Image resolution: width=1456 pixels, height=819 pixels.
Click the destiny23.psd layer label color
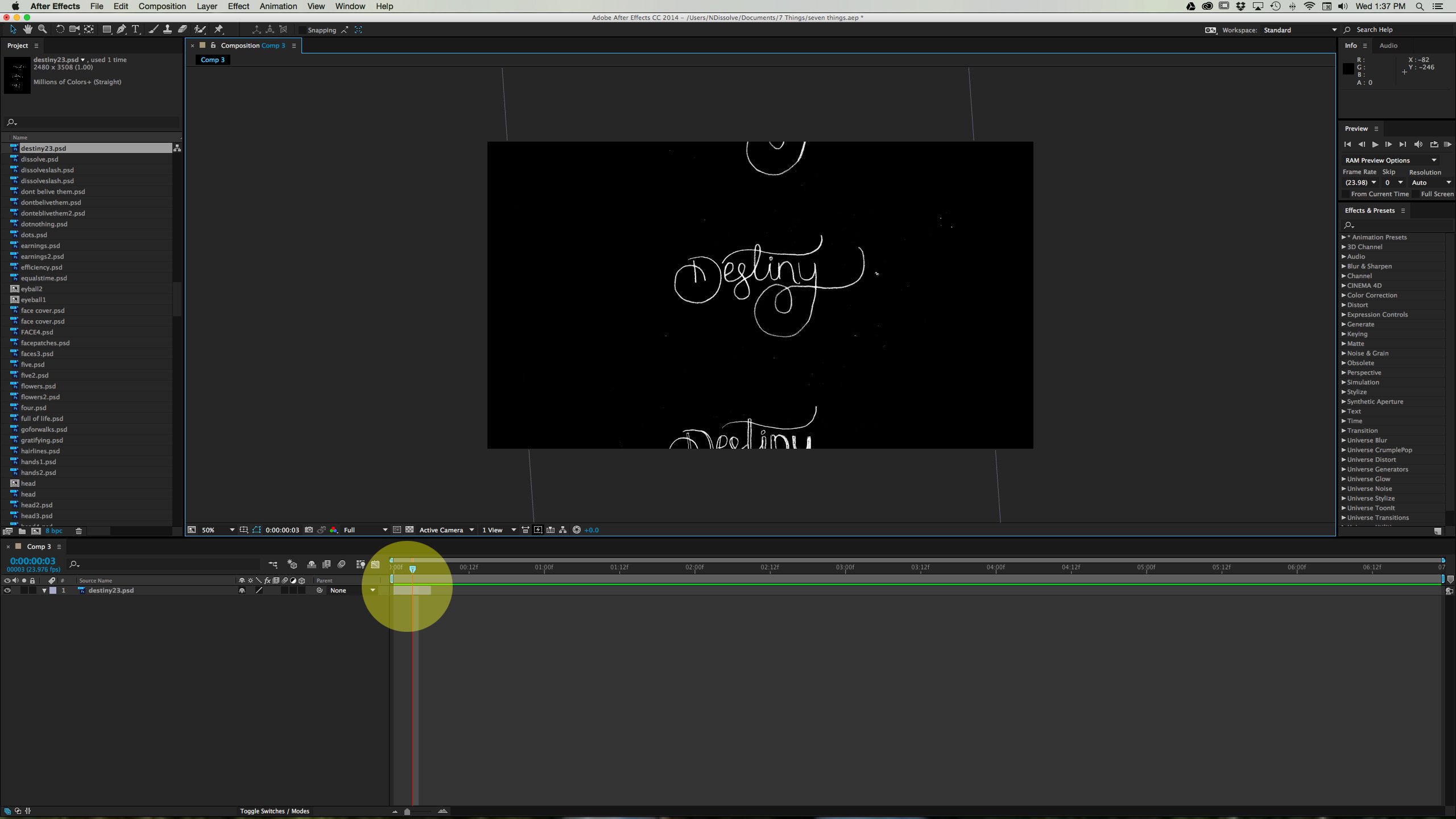coord(53,590)
